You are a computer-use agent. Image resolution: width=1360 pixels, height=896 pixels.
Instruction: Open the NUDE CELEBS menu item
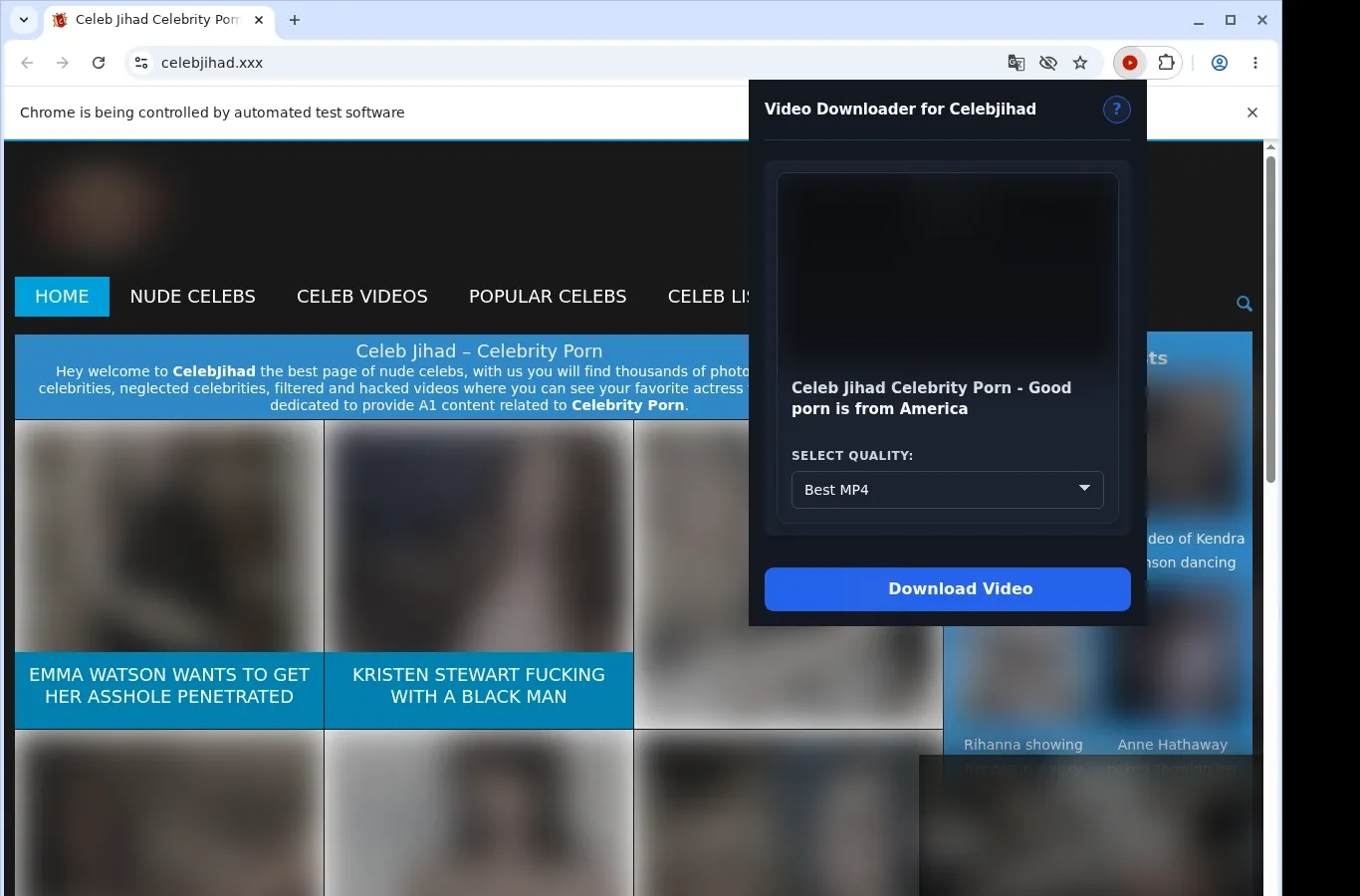pos(193,297)
